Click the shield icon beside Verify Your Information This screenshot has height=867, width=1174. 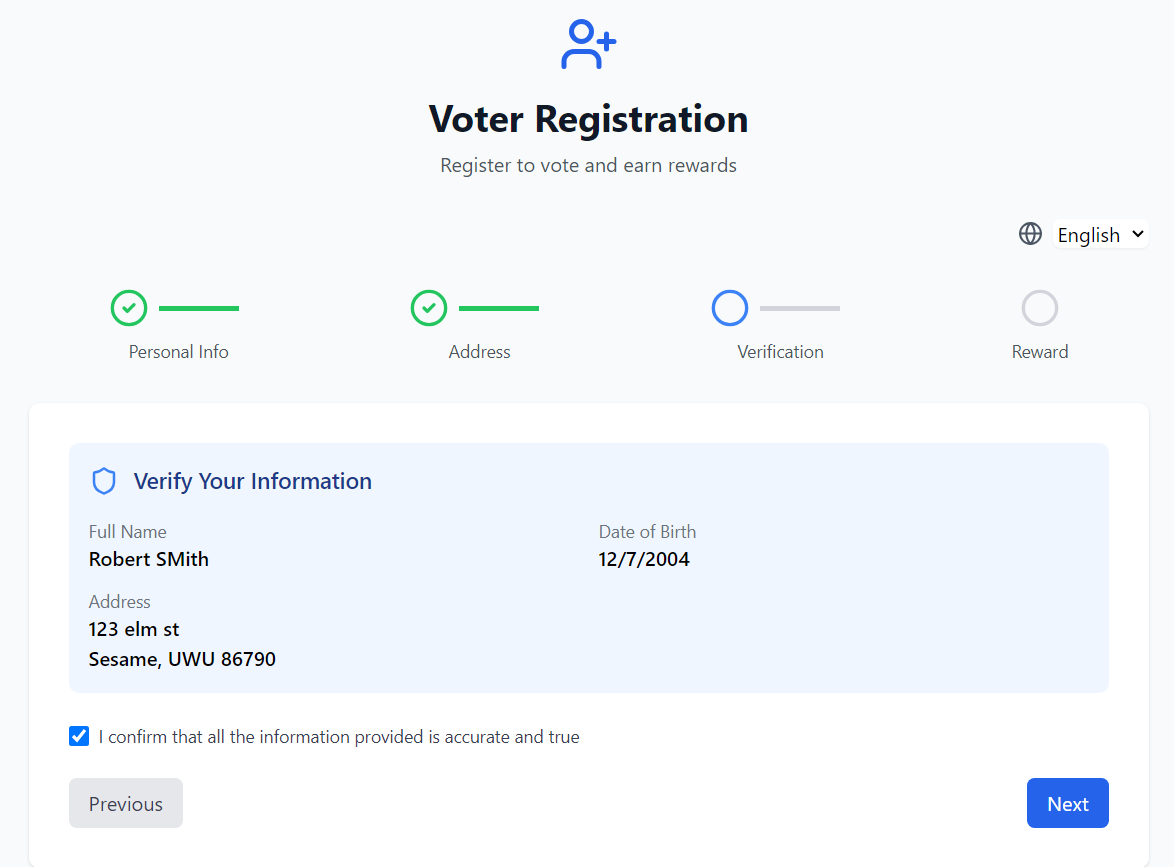click(x=104, y=481)
